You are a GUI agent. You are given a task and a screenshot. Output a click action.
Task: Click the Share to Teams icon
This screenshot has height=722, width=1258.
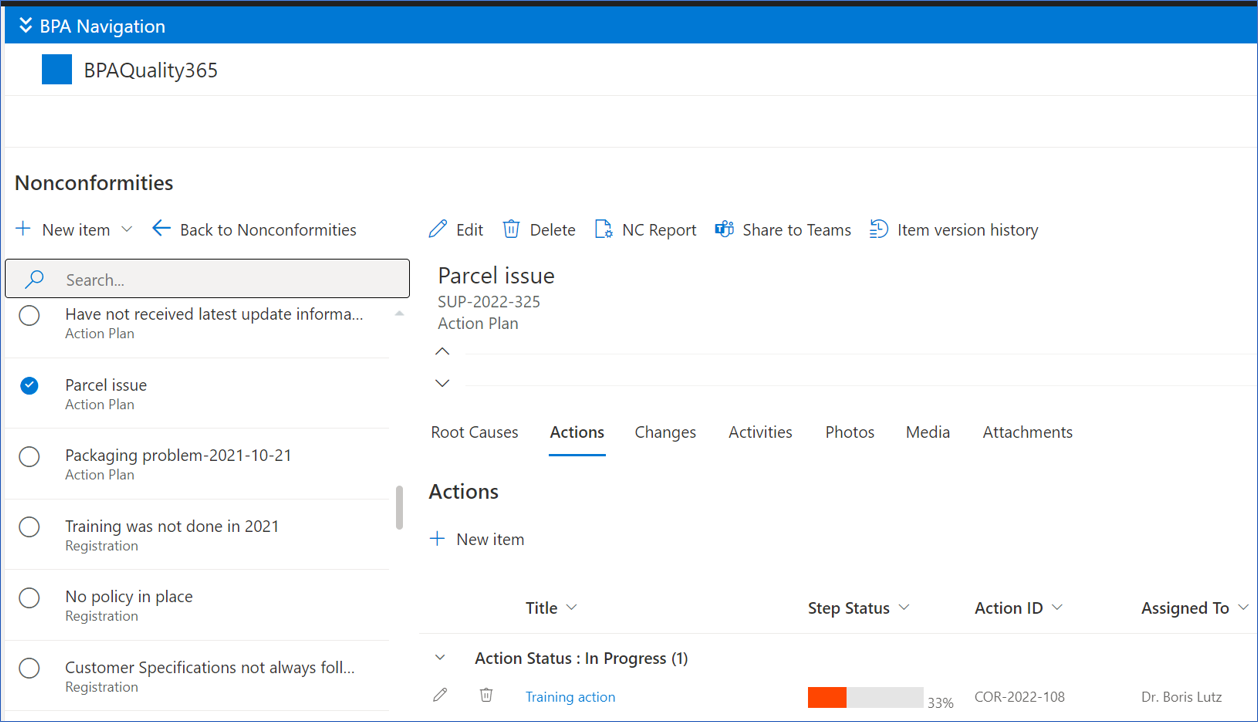[x=724, y=229]
